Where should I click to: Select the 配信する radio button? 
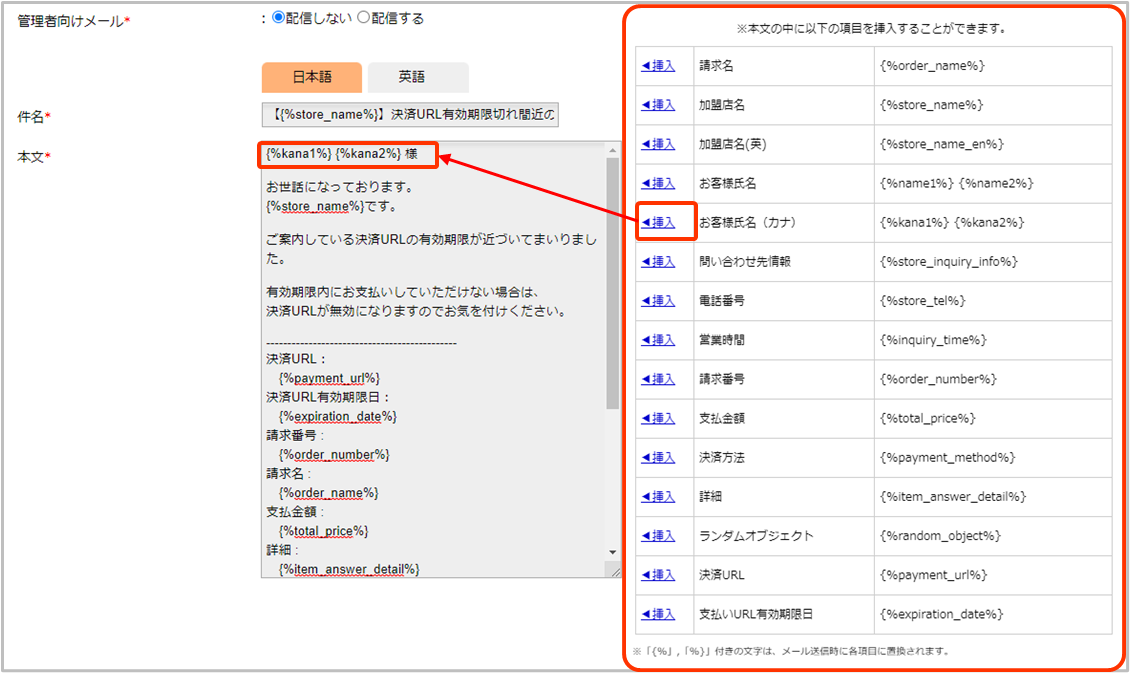364,18
